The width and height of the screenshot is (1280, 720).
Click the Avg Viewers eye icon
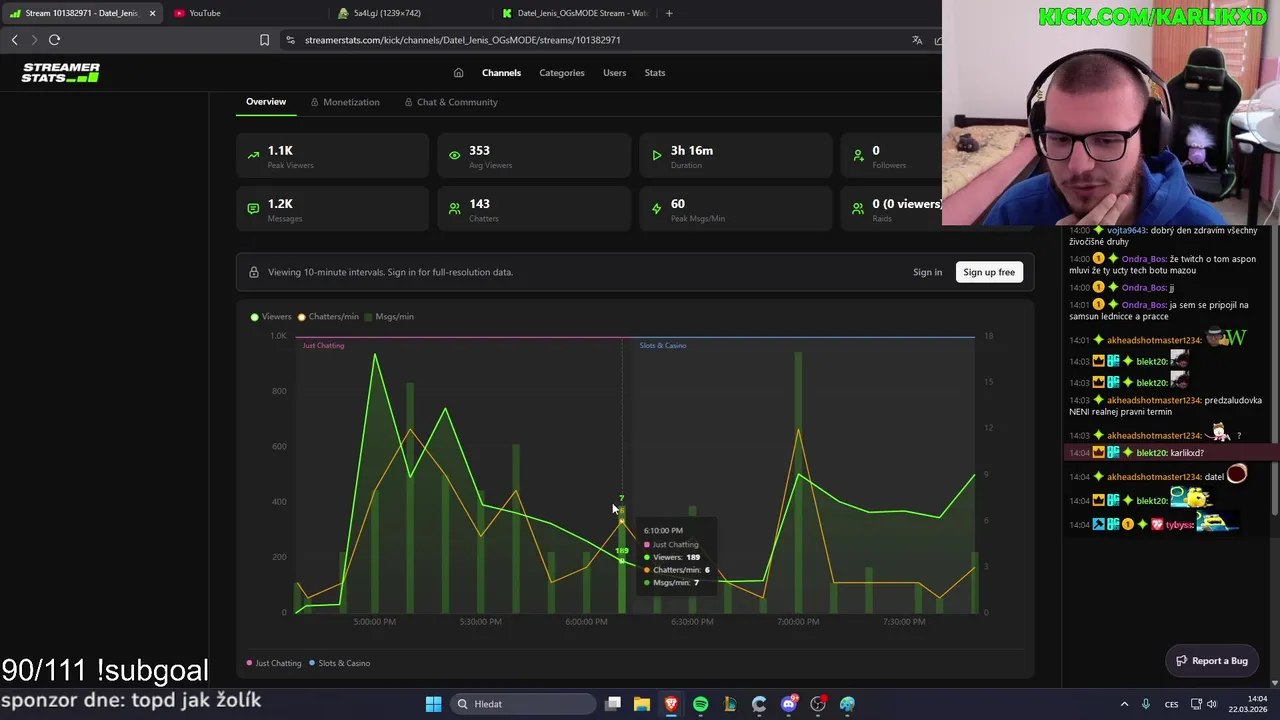tap(455, 155)
